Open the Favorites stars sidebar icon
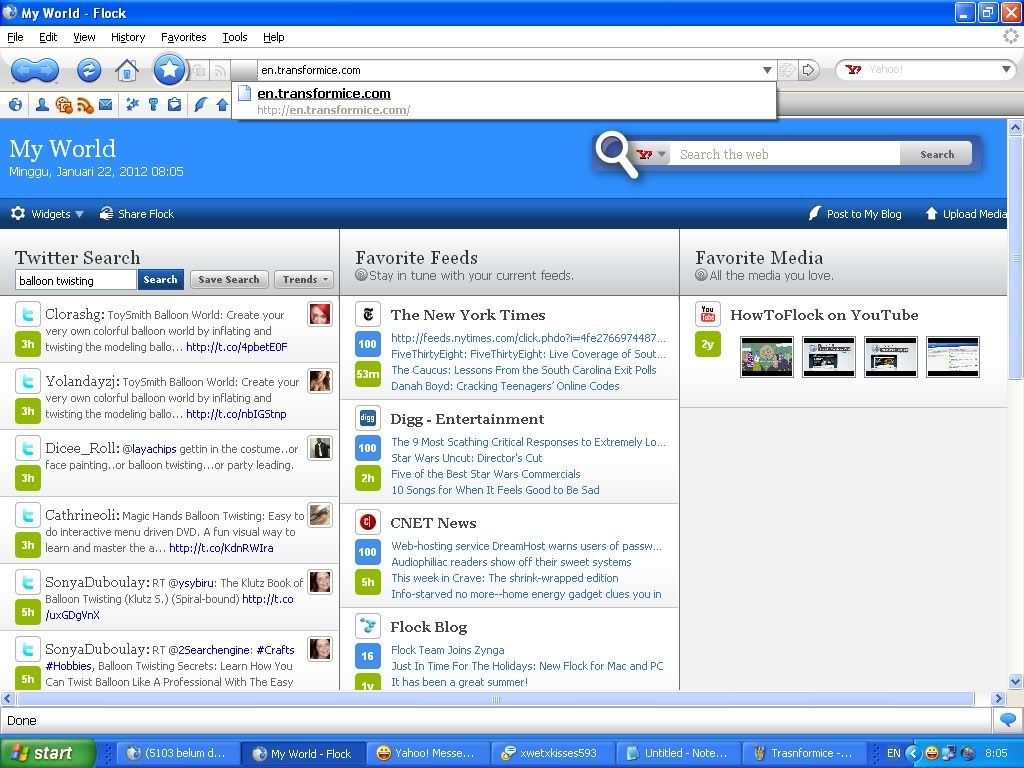 [x=133, y=104]
